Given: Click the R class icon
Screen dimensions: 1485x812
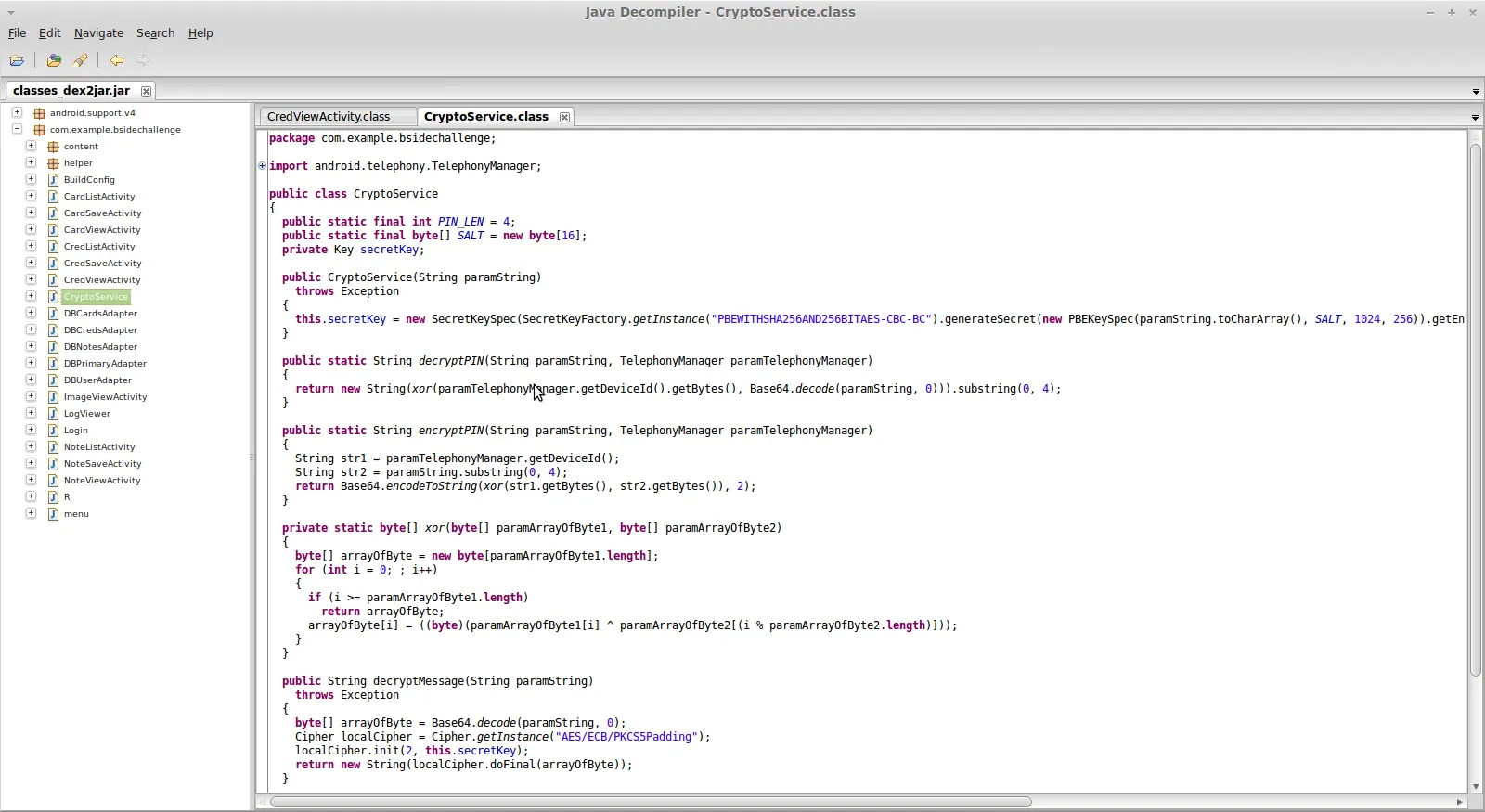Looking at the screenshot, I should [x=53, y=497].
